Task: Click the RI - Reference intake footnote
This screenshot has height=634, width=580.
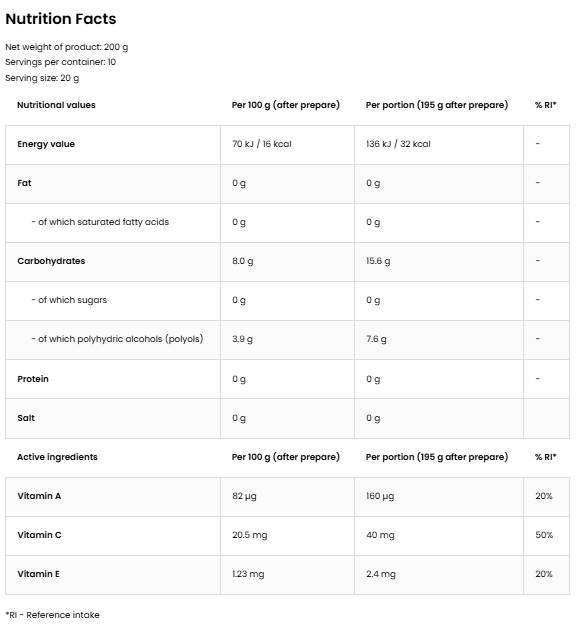Action: point(53,615)
